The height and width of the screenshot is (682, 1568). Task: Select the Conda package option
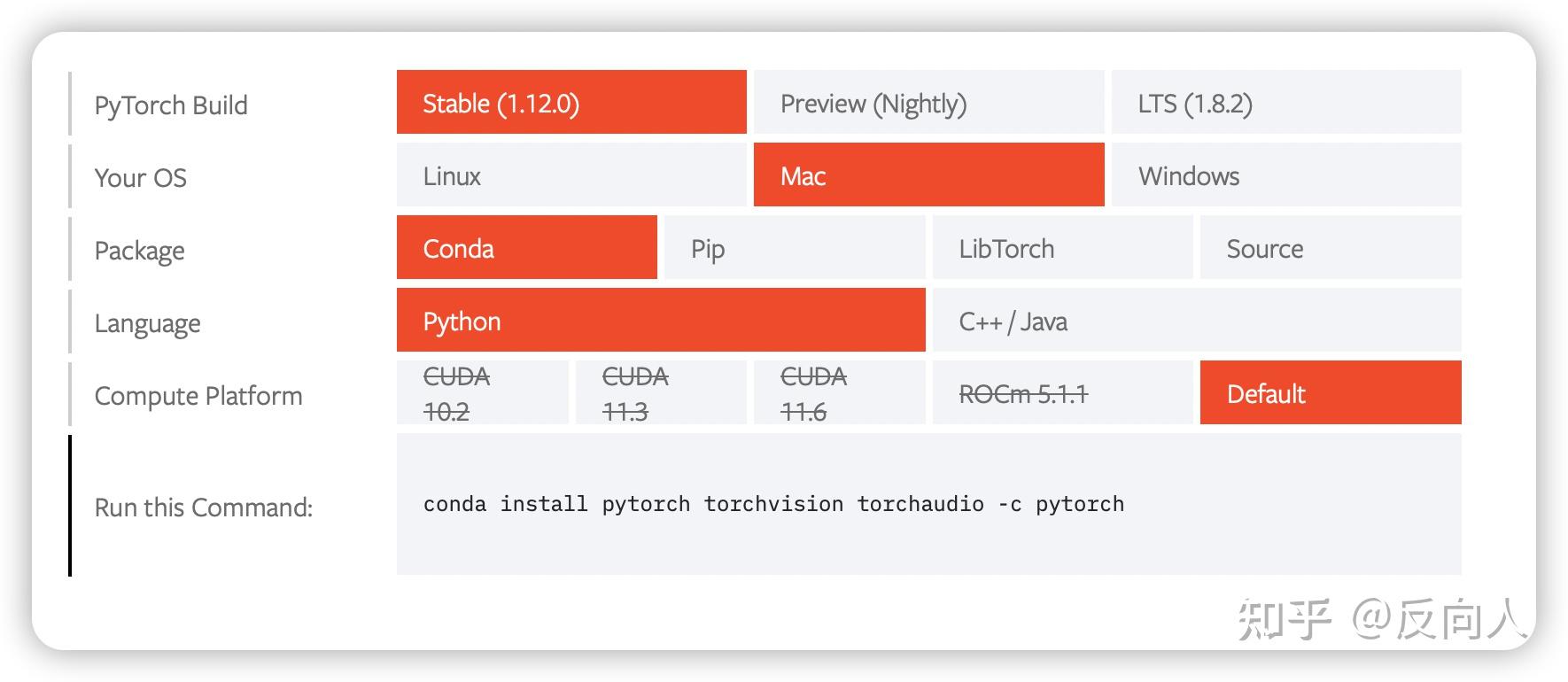pos(526,248)
